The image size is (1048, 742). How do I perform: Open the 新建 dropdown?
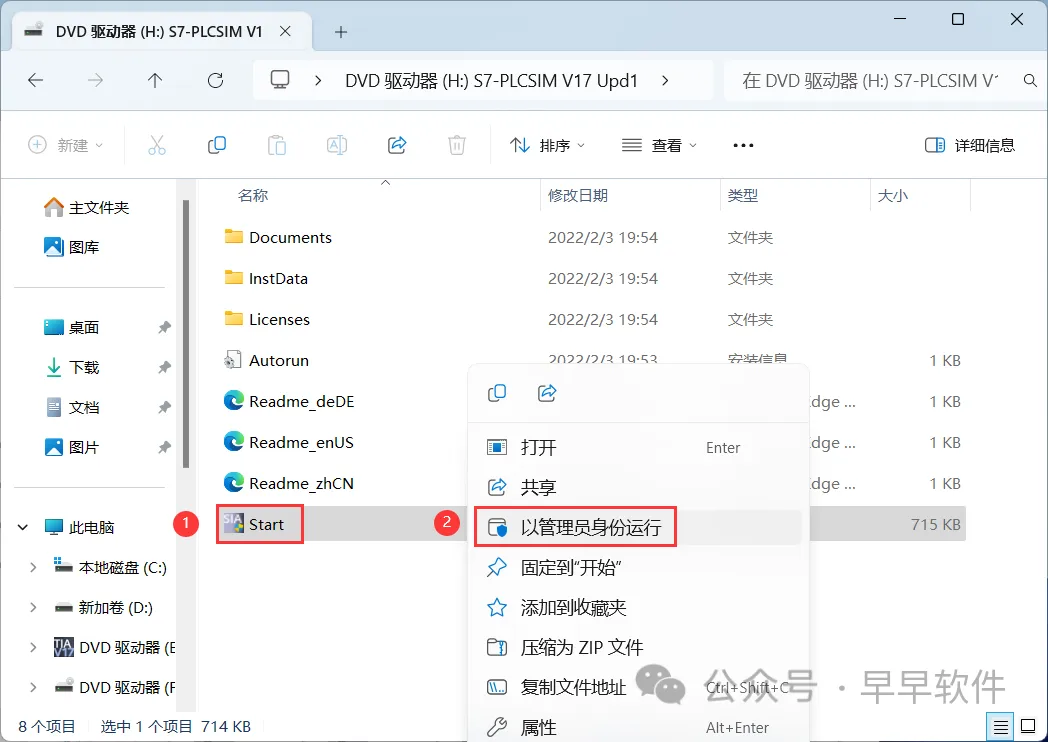point(66,145)
